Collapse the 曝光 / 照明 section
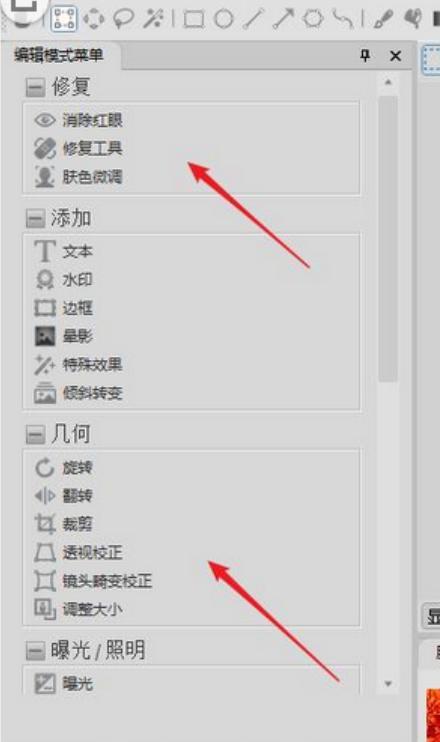 35,651
